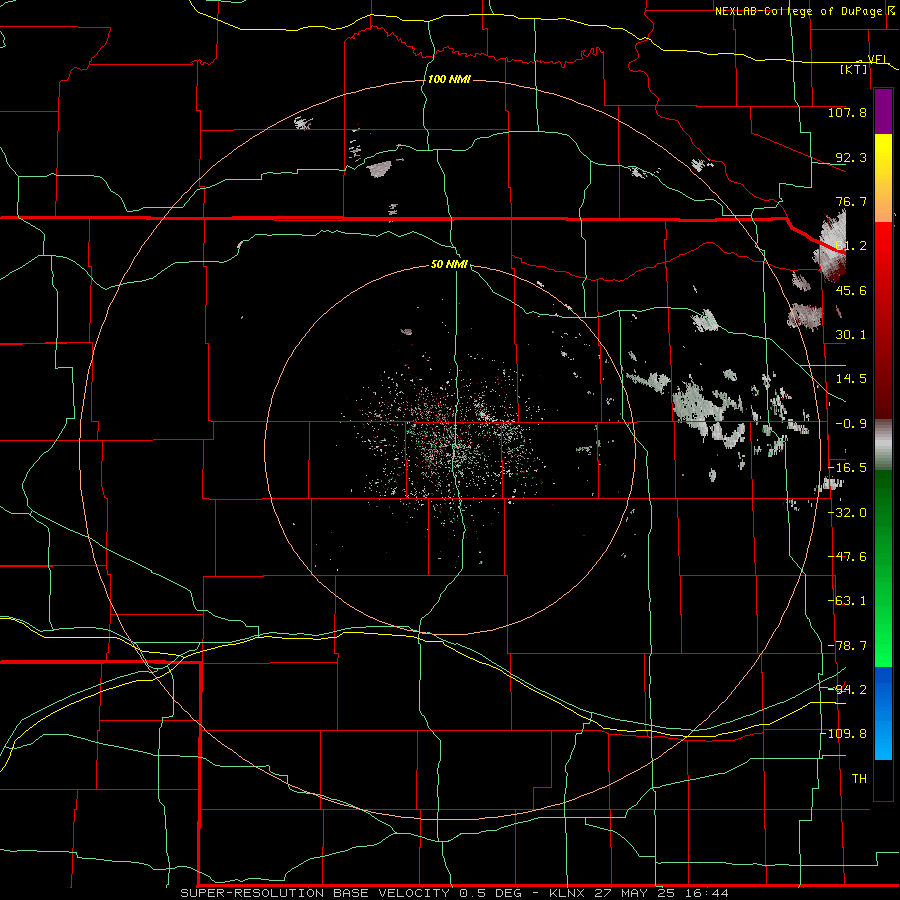Select the 107.8 scale value
The width and height of the screenshot is (900, 900).
coord(847,112)
